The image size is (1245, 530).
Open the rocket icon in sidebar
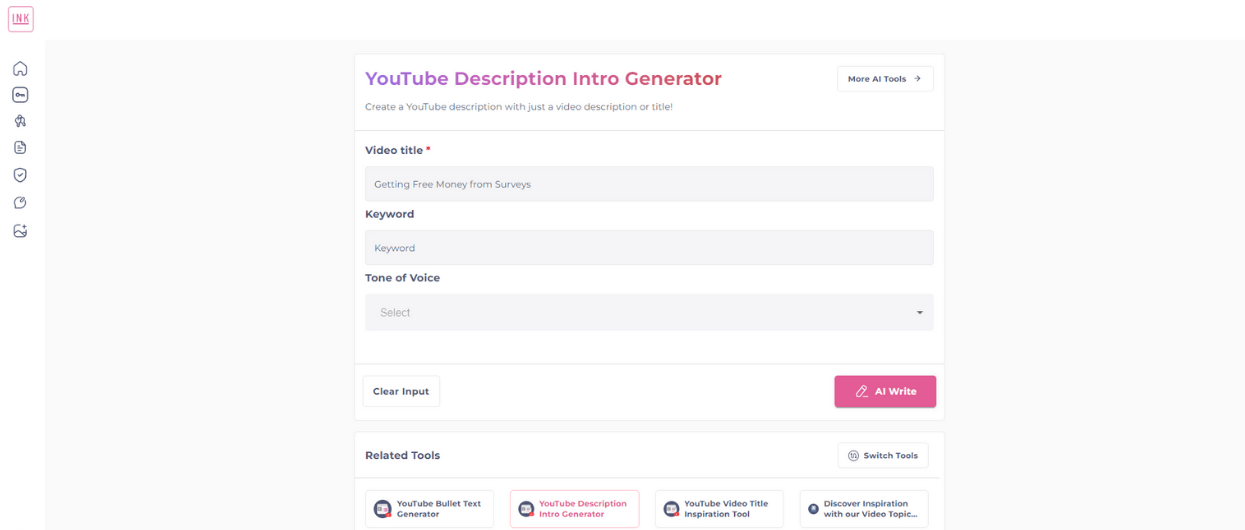pyautogui.click(x=20, y=121)
